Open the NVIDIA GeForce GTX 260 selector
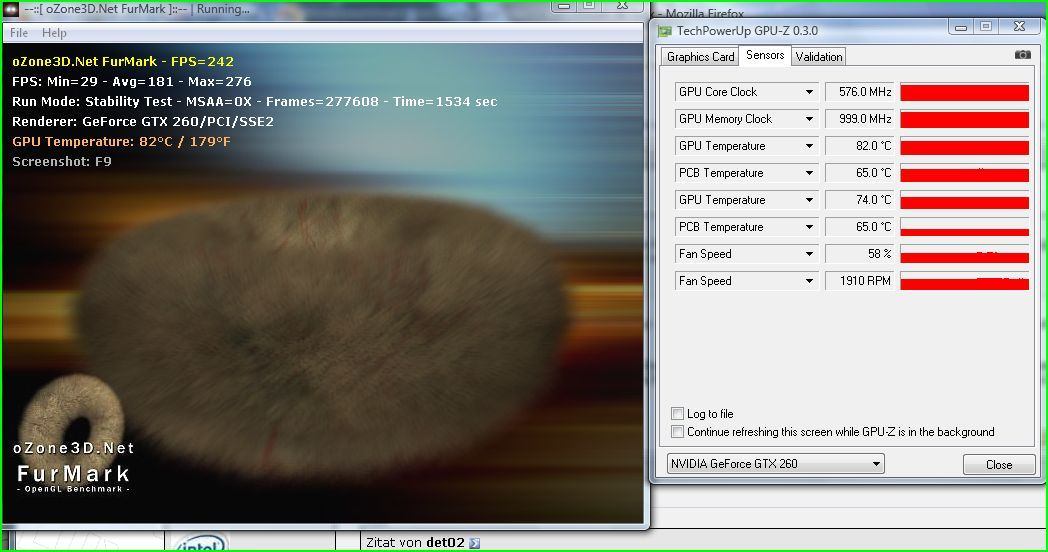1048x552 pixels. (775, 464)
